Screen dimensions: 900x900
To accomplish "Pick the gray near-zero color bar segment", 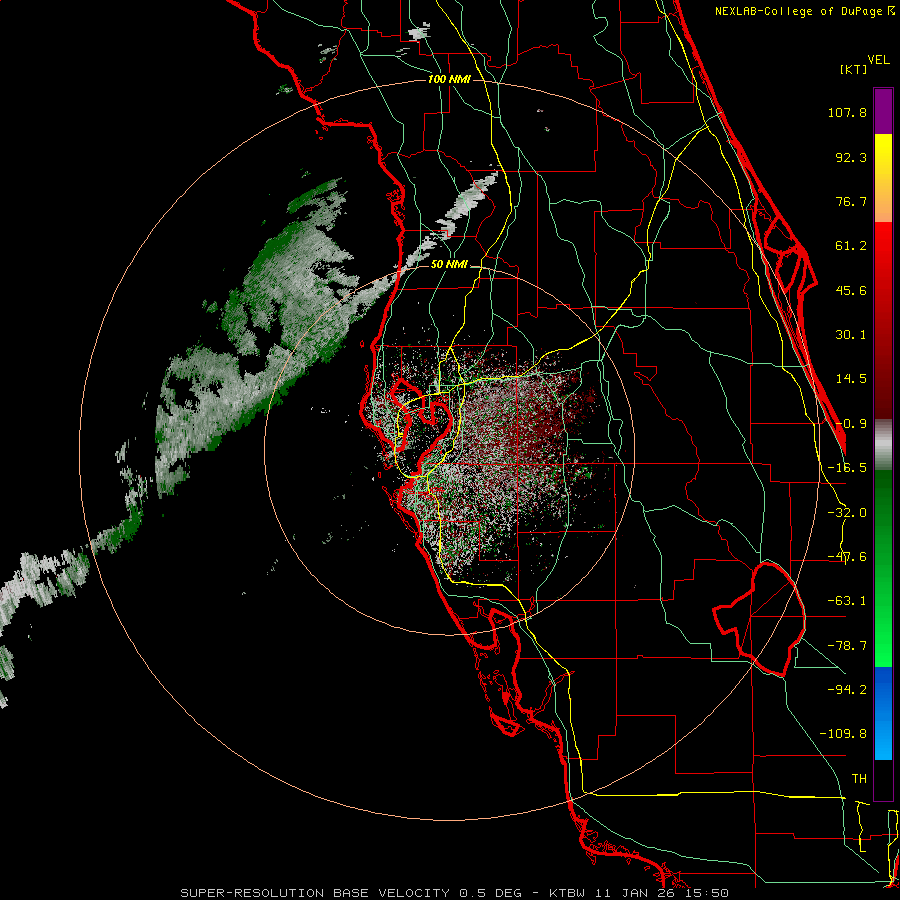I will 883,445.
